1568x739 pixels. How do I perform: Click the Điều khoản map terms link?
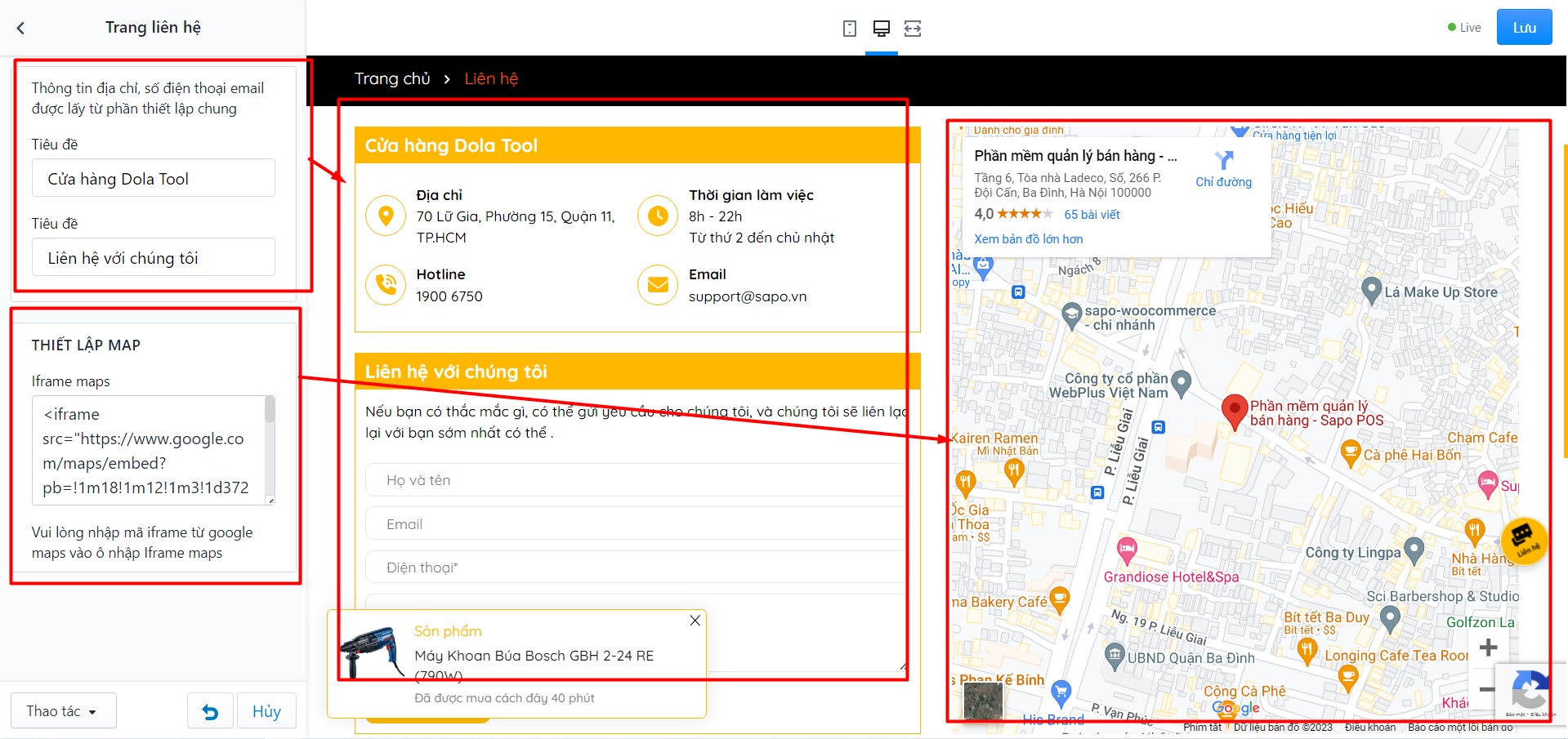(1370, 727)
